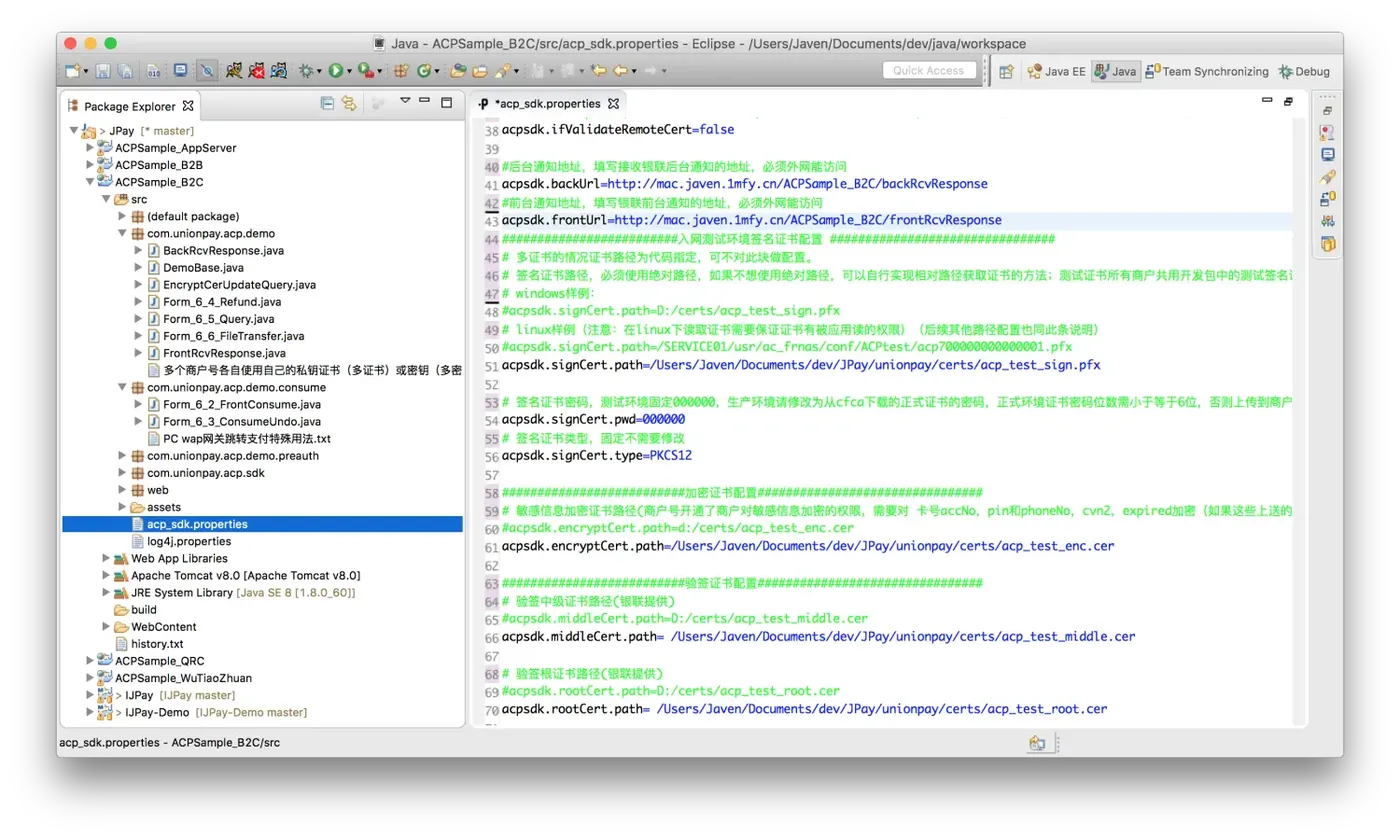The image size is (1400, 838).
Task: Open the Package Explorer View Menu dropdown
Action: tap(405, 102)
